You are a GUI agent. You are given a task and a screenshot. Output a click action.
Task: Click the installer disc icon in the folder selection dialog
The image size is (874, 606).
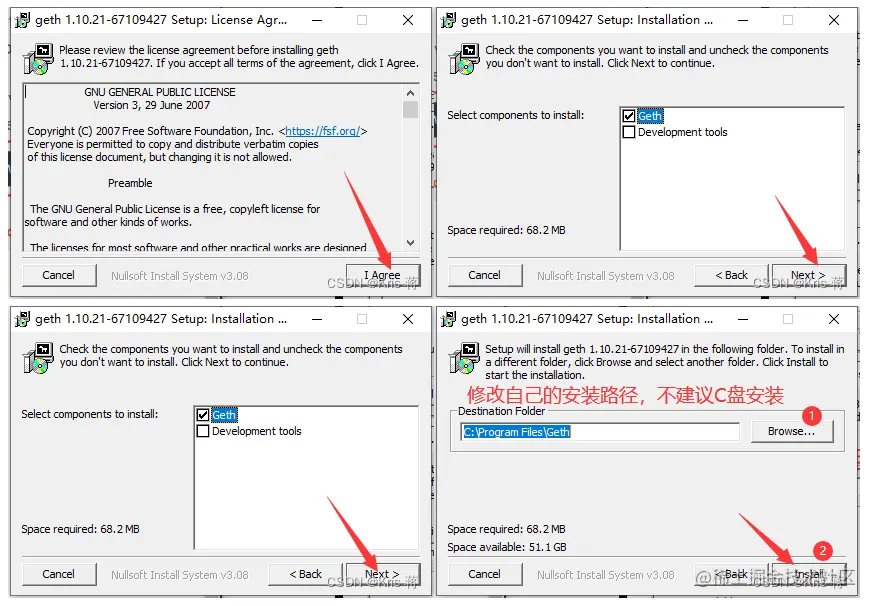pyautogui.click(x=464, y=358)
